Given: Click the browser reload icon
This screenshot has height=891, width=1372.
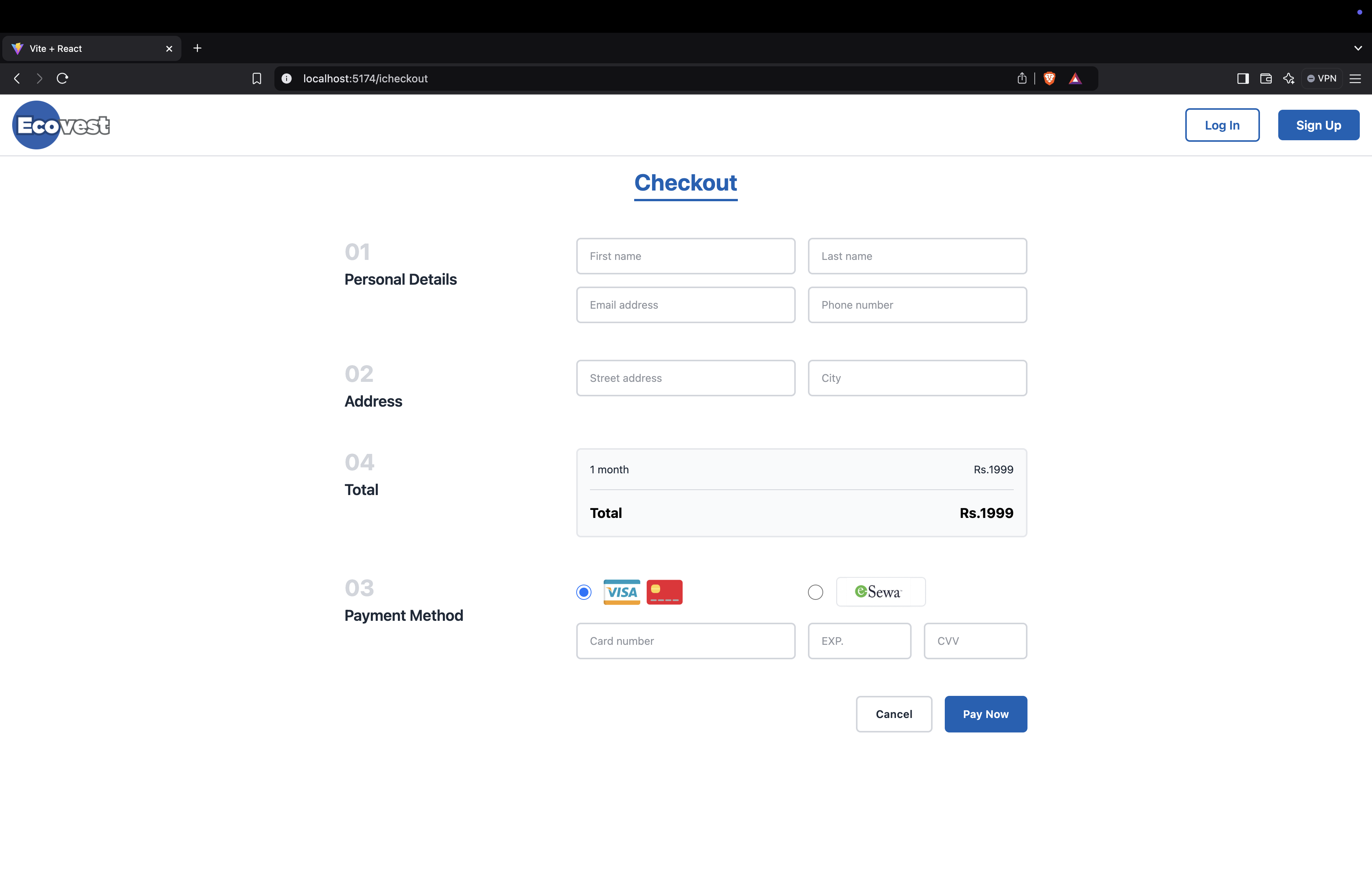Looking at the screenshot, I should [x=62, y=79].
